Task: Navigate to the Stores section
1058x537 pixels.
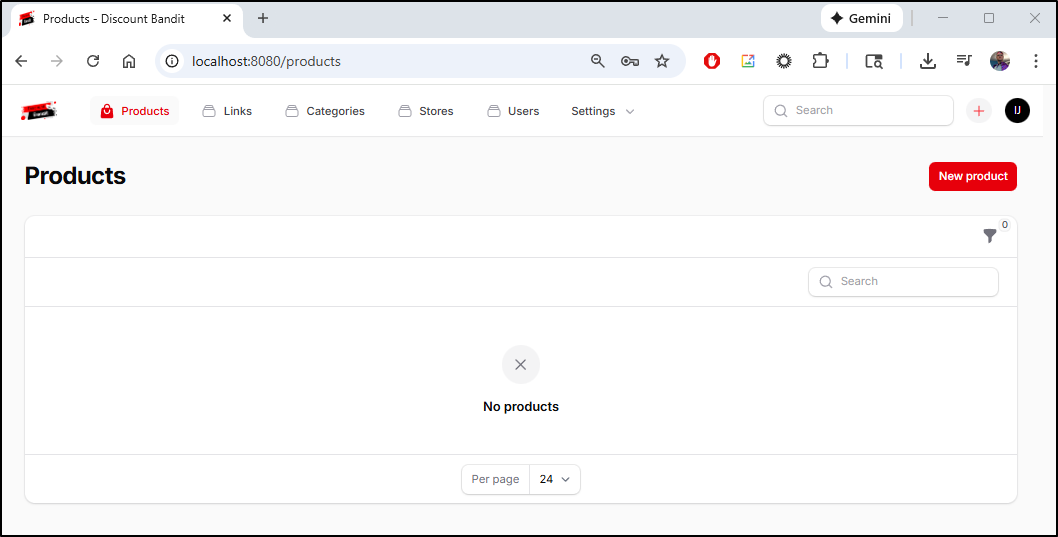Action: (426, 111)
